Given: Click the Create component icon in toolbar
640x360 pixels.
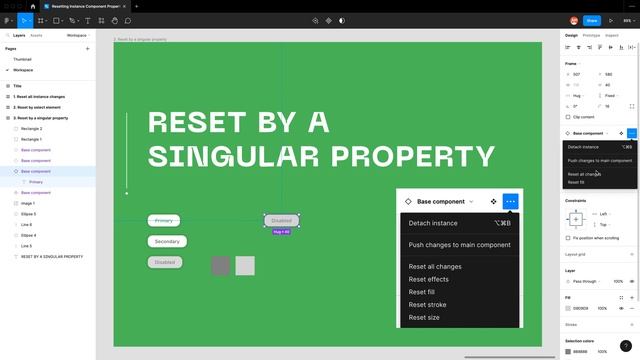Looking at the screenshot, I should point(329,20).
